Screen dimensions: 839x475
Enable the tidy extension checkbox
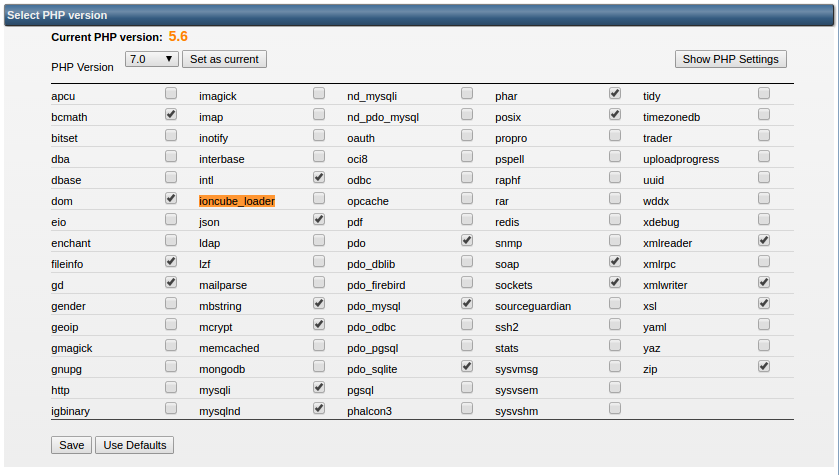pyautogui.click(x=764, y=94)
